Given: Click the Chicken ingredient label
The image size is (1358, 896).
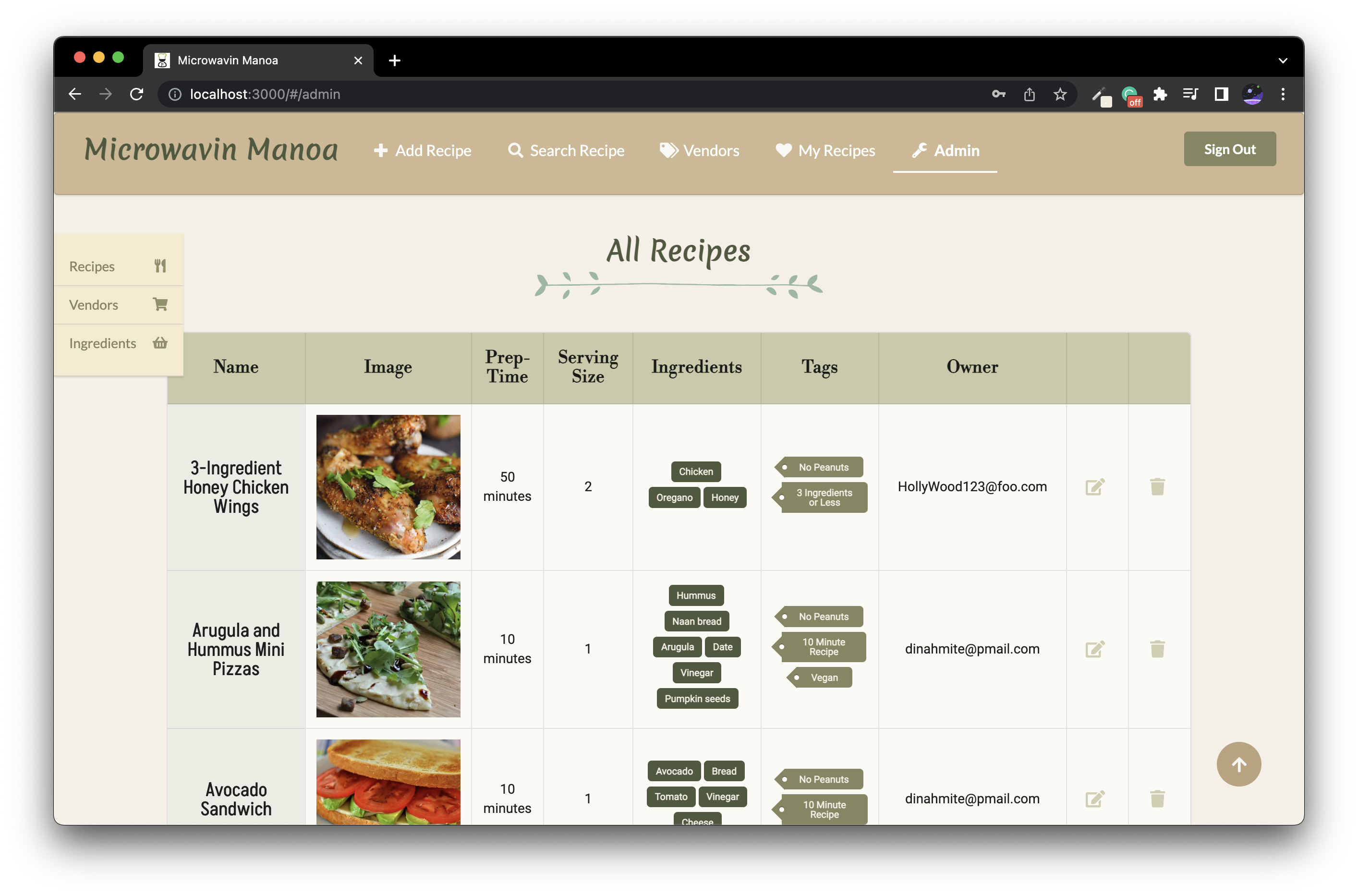Looking at the screenshot, I should tap(695, 472).
